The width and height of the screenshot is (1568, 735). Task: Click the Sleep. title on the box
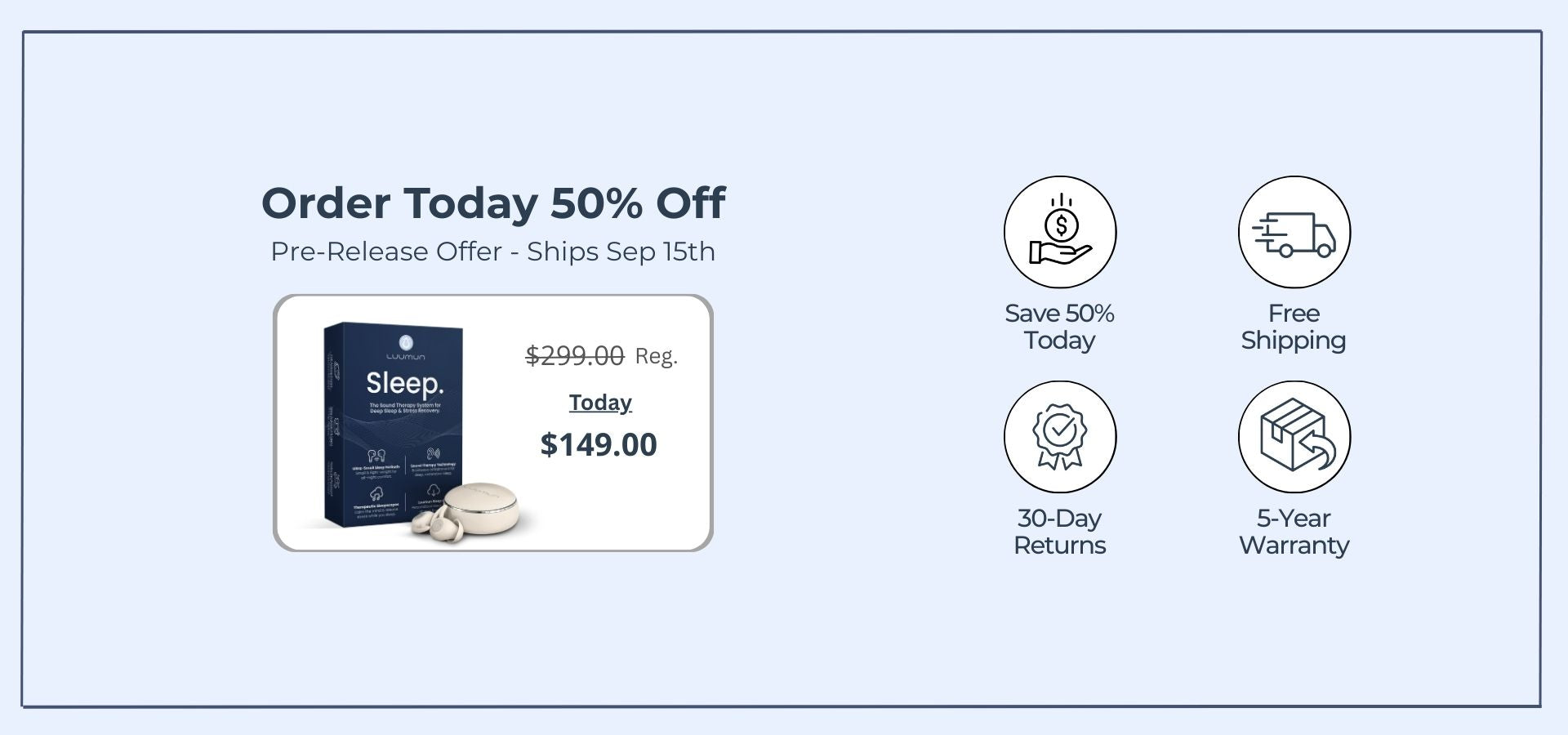[404, 382]
